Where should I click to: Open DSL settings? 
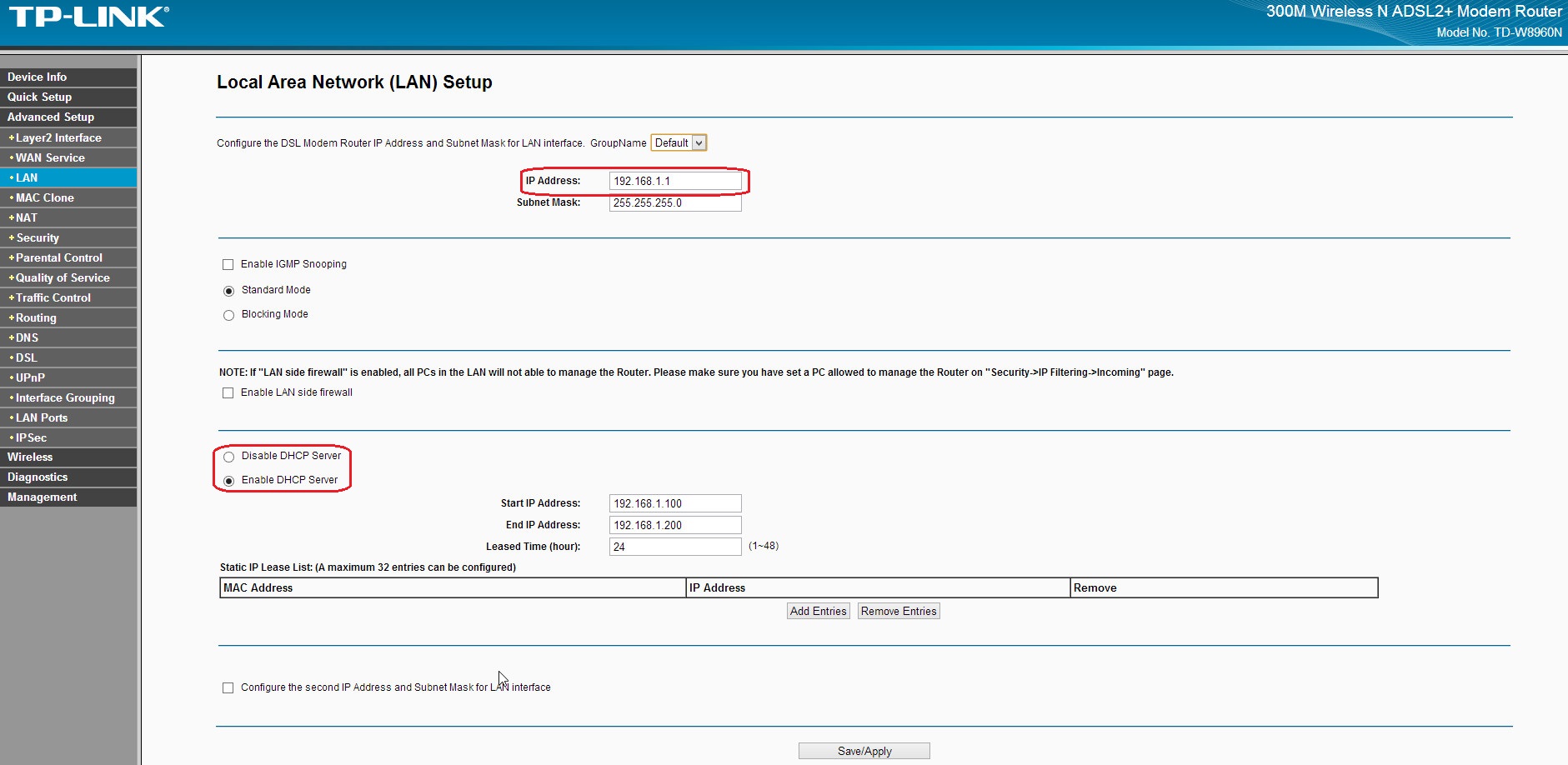68,357
